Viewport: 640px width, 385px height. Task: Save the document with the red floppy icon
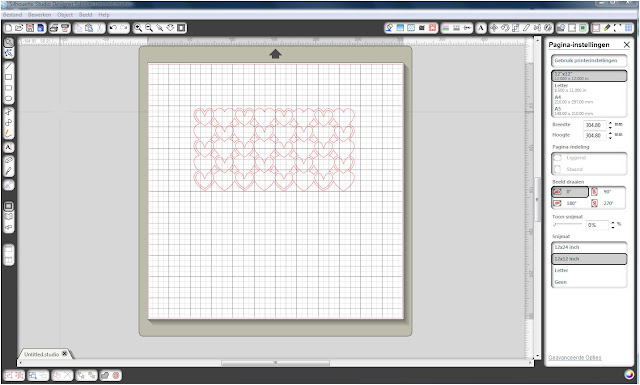[x=30, y=28]
